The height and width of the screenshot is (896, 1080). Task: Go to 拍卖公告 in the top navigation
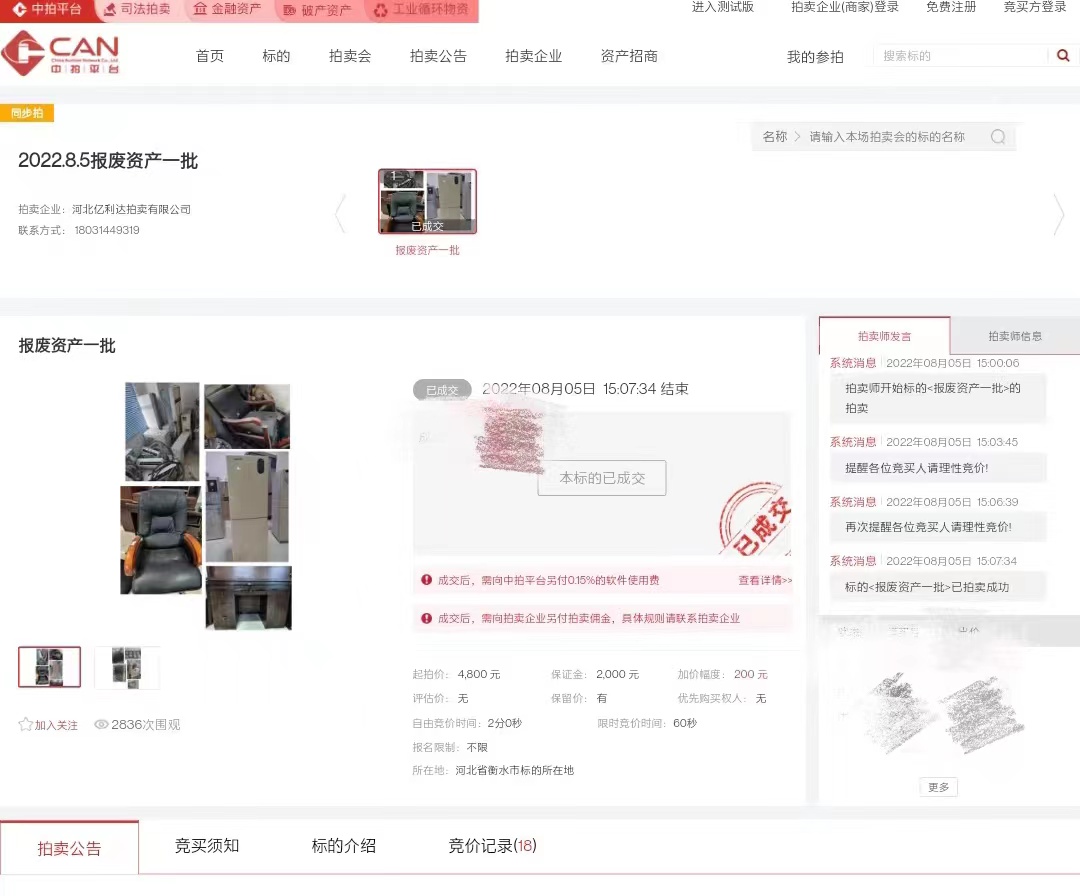tap(438, 56)
